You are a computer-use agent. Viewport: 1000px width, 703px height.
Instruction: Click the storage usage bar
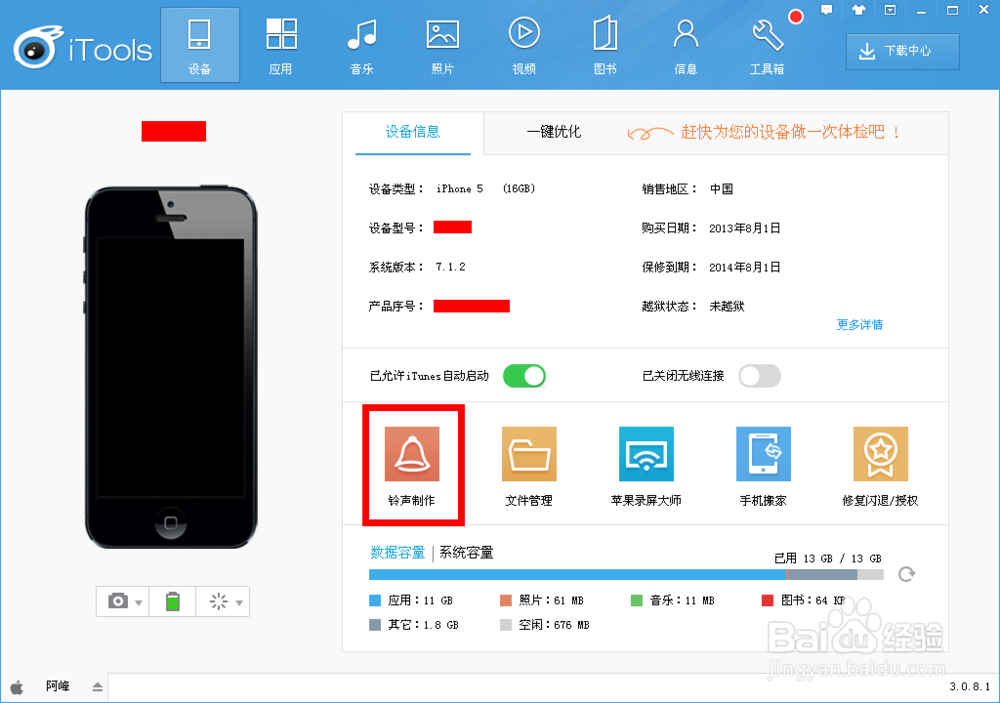[x=626, y=575]
